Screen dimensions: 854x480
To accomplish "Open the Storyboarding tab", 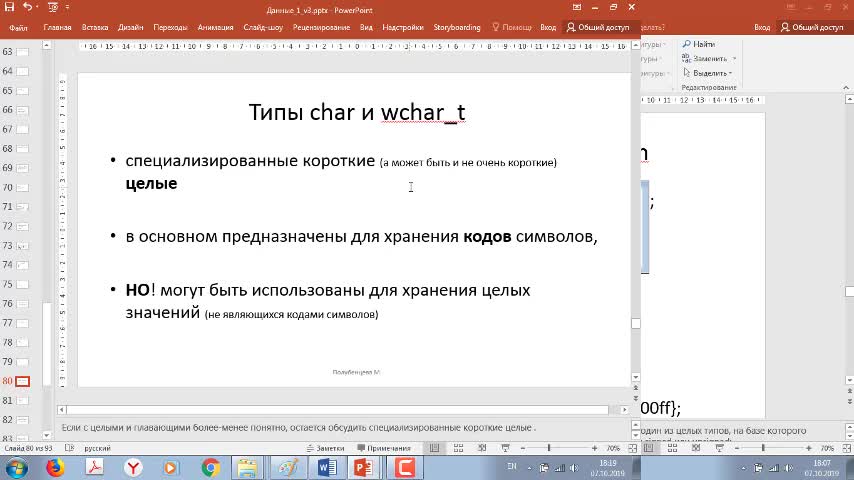I will point(457,27).
